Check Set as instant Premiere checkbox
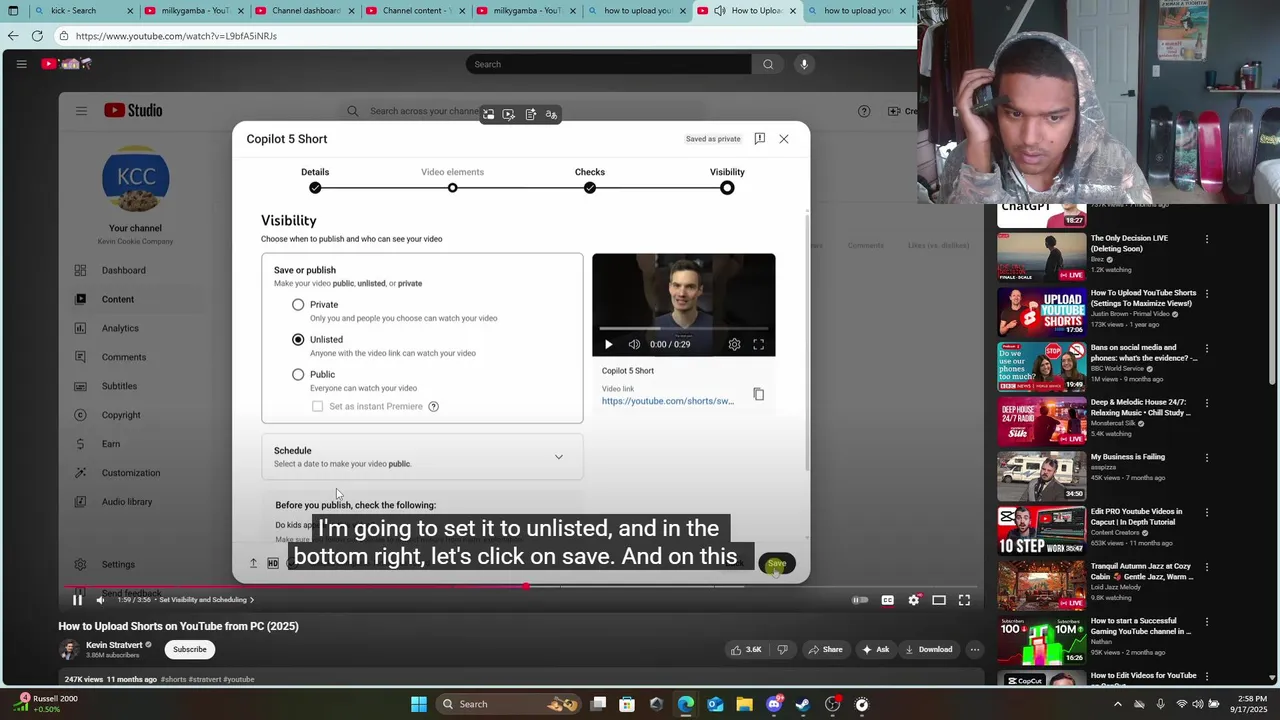The height and width of the screenshot is (720, 1280). (x=318, y=406)
